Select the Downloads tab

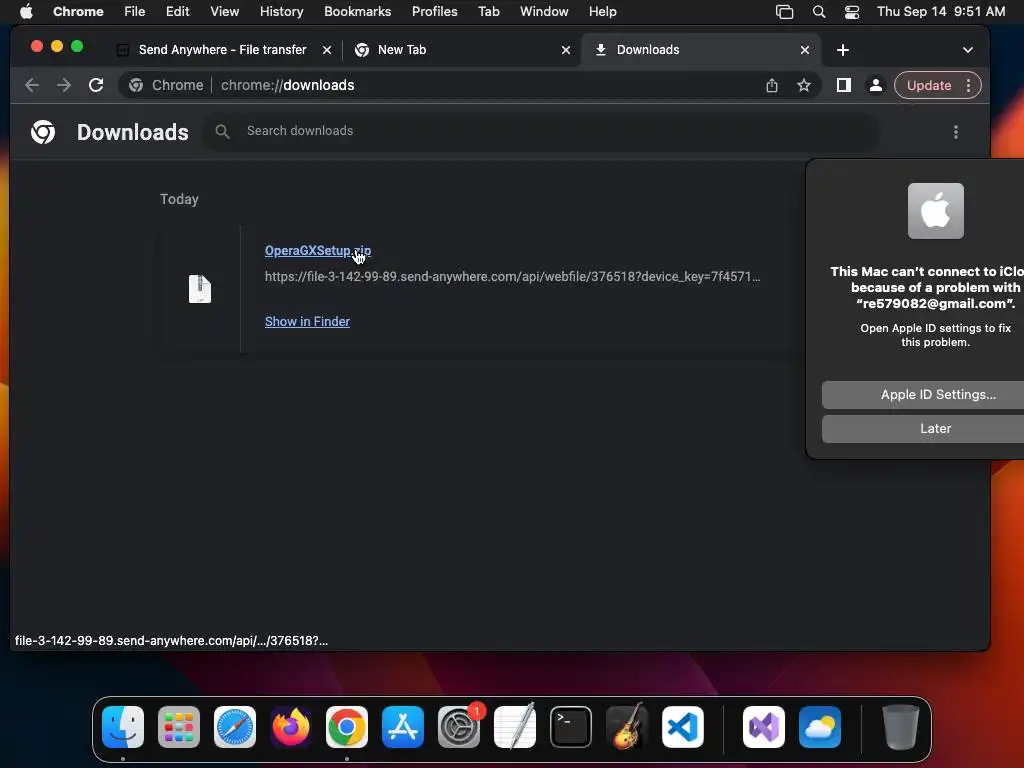[702, 50]
